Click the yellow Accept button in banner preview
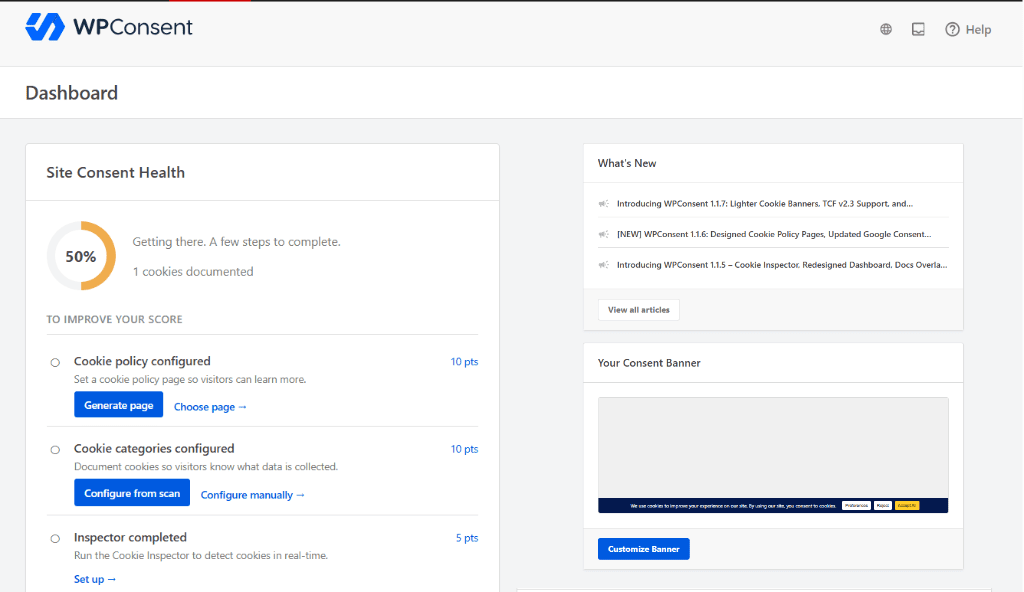Viewport: 1024px width, 592px height. [x=906, y=506]
